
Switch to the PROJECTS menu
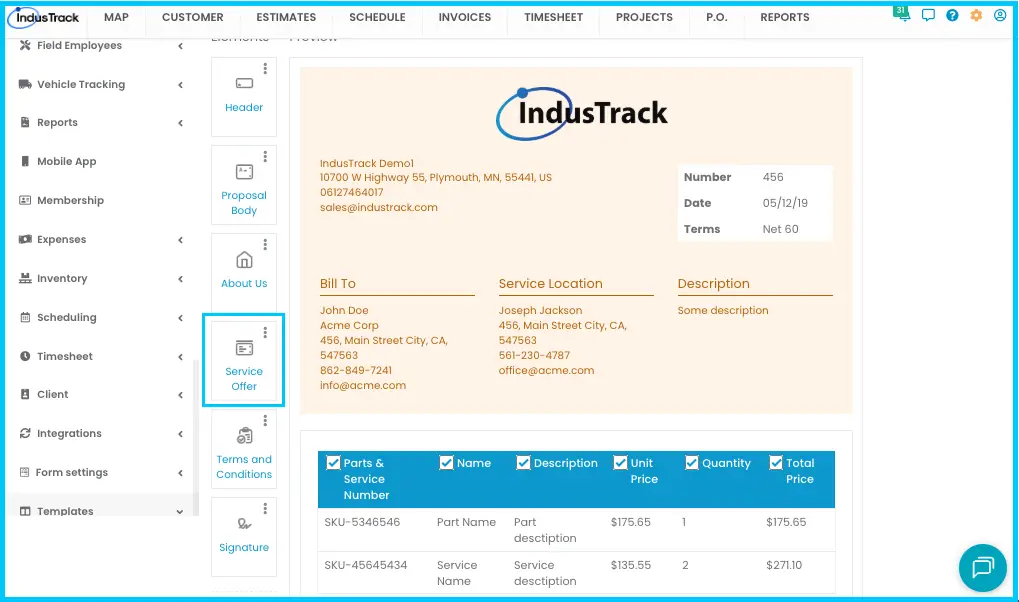644,18
